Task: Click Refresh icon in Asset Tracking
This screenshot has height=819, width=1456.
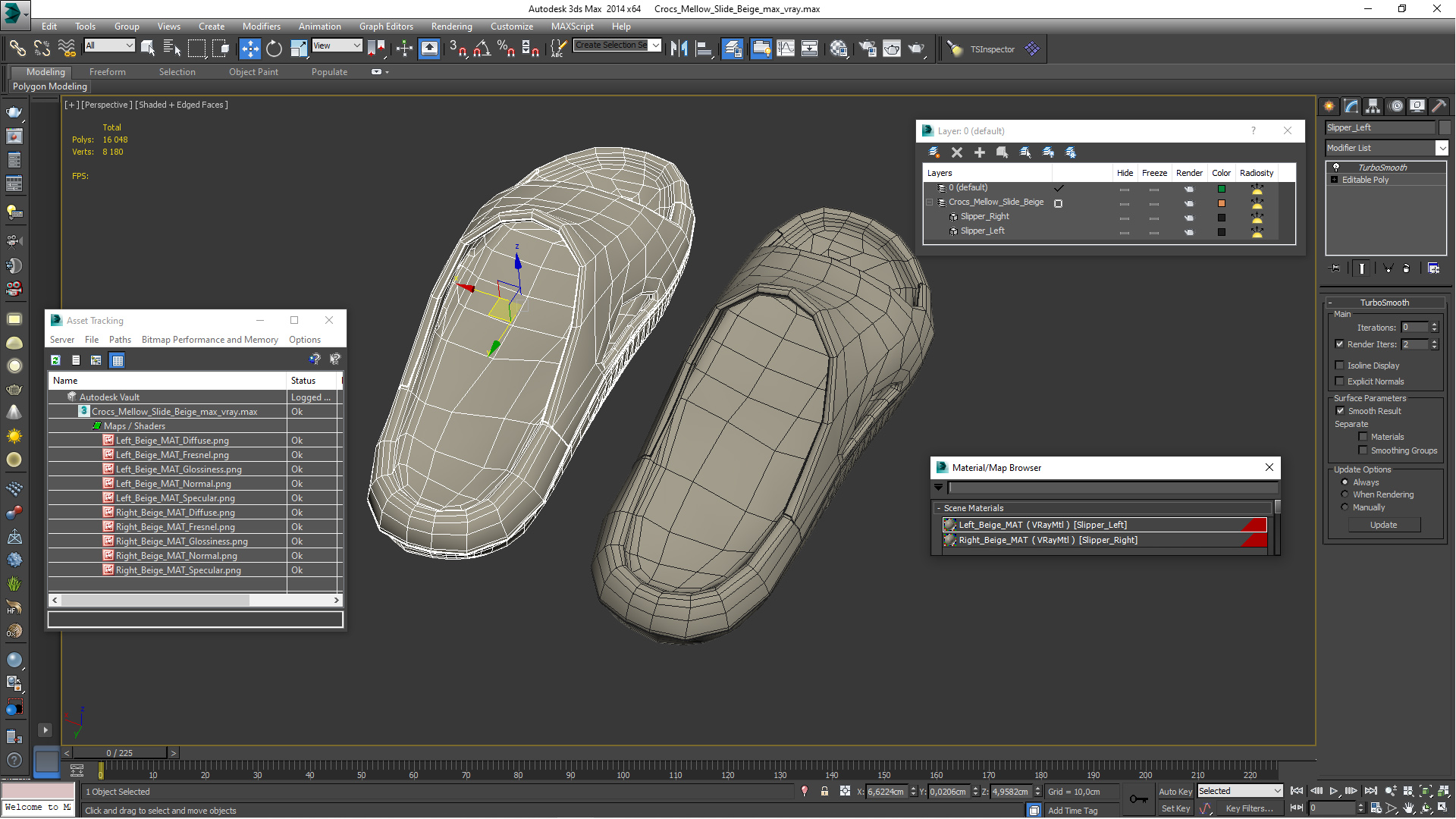Action: tap(55, 360)
